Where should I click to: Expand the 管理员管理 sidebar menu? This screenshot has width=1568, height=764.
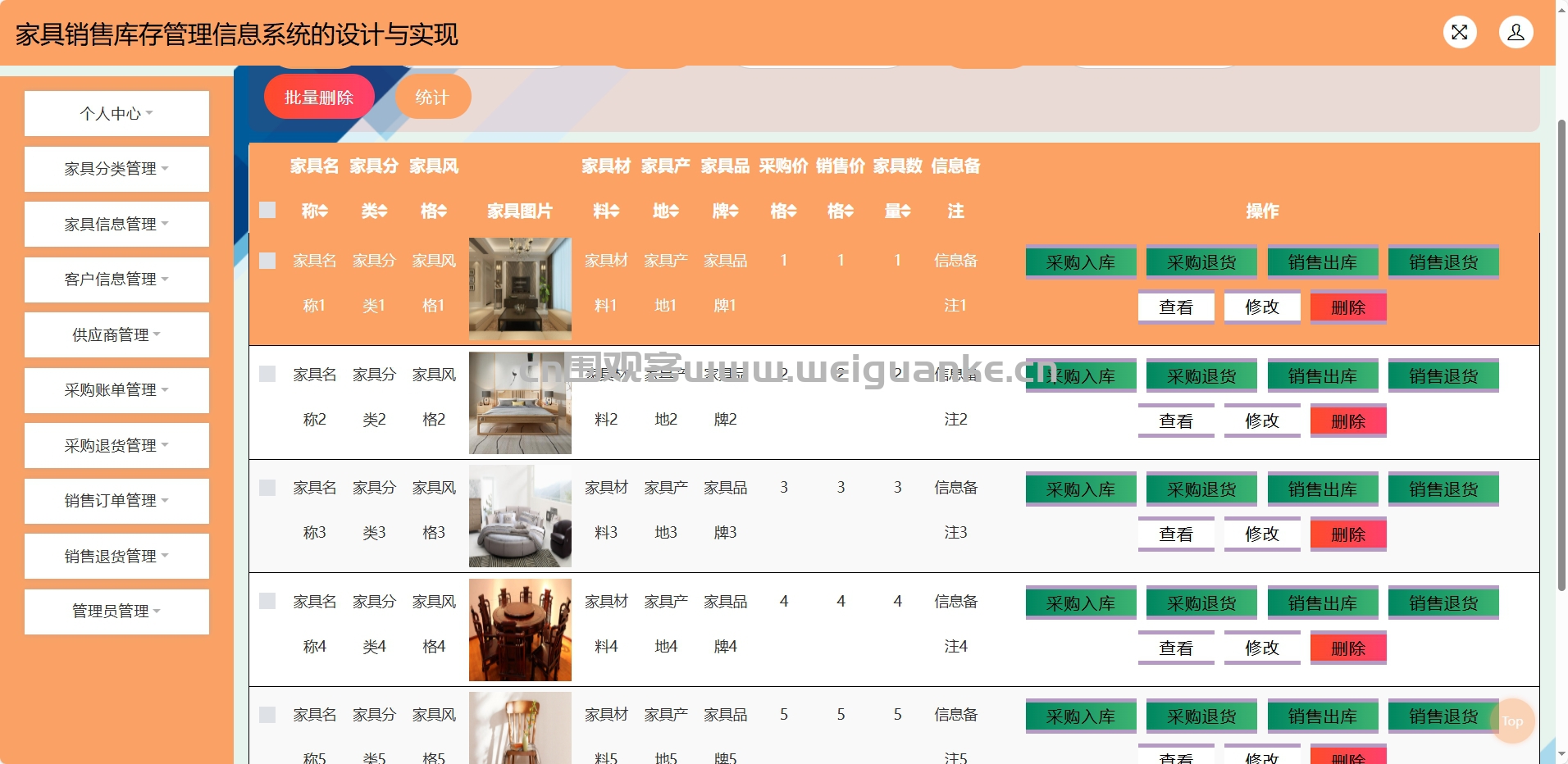(x=116, y=612)
